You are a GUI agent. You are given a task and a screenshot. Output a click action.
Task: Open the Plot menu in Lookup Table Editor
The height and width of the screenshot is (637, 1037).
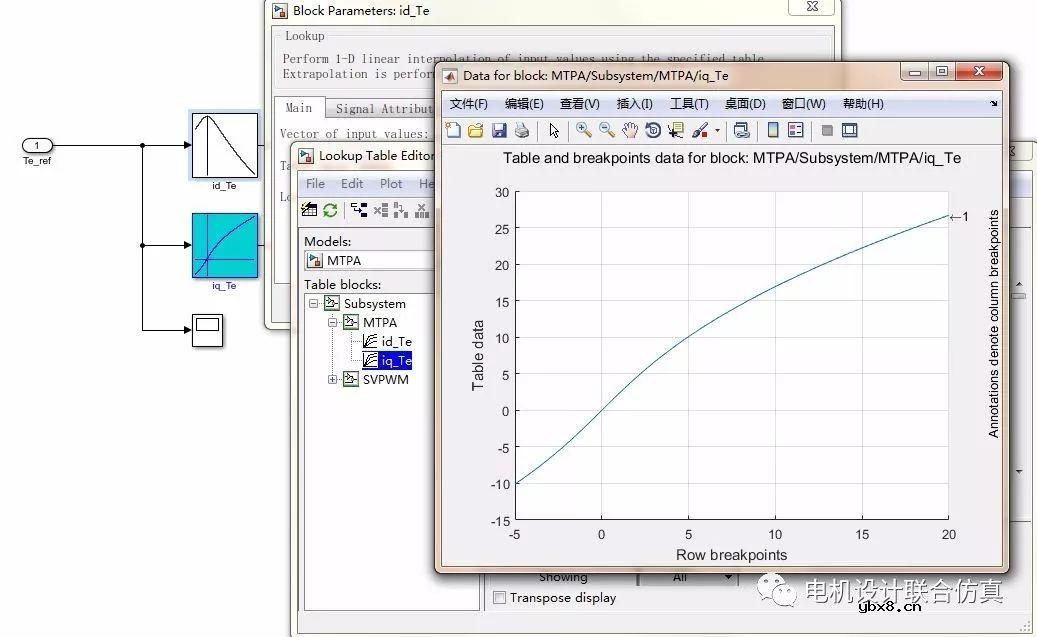391,184
